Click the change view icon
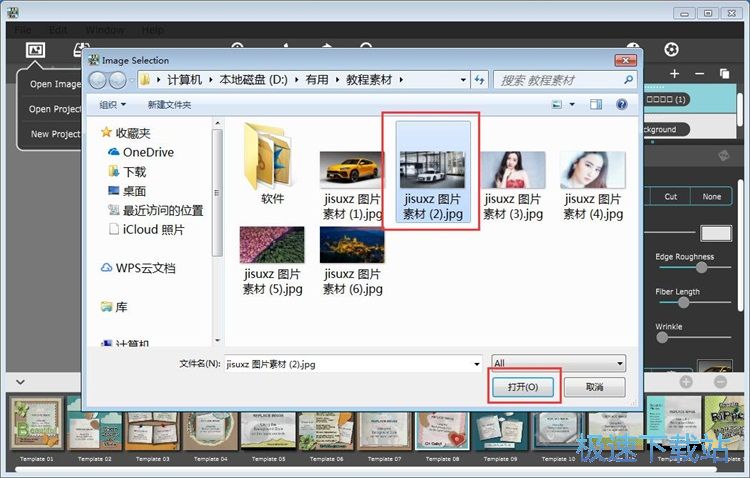 tap(557, 104)
